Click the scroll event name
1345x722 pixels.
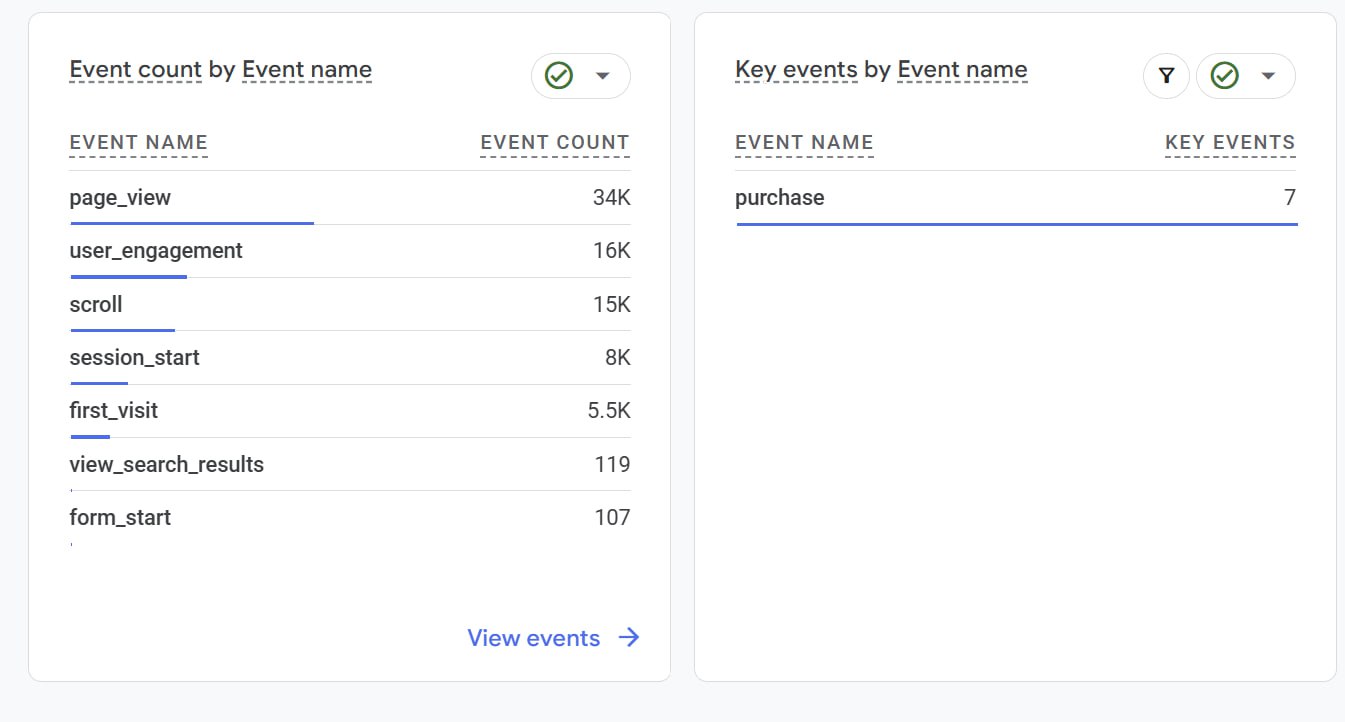click(96, 304)
